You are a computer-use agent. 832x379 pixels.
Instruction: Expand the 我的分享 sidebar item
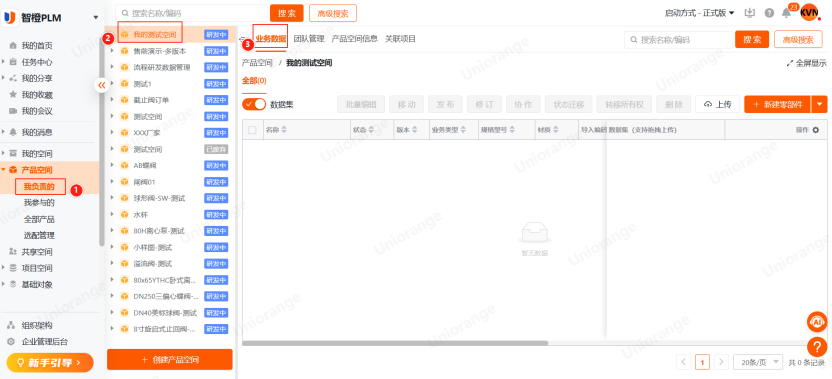[x=4, y=79]
